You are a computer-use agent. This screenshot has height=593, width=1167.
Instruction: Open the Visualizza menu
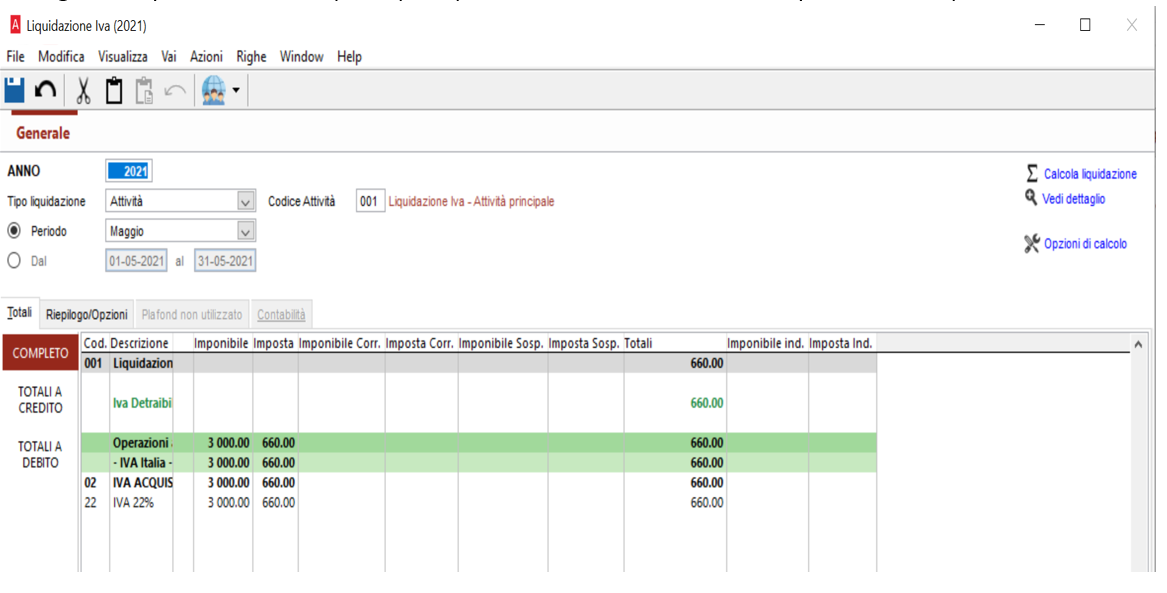point(123,57)
